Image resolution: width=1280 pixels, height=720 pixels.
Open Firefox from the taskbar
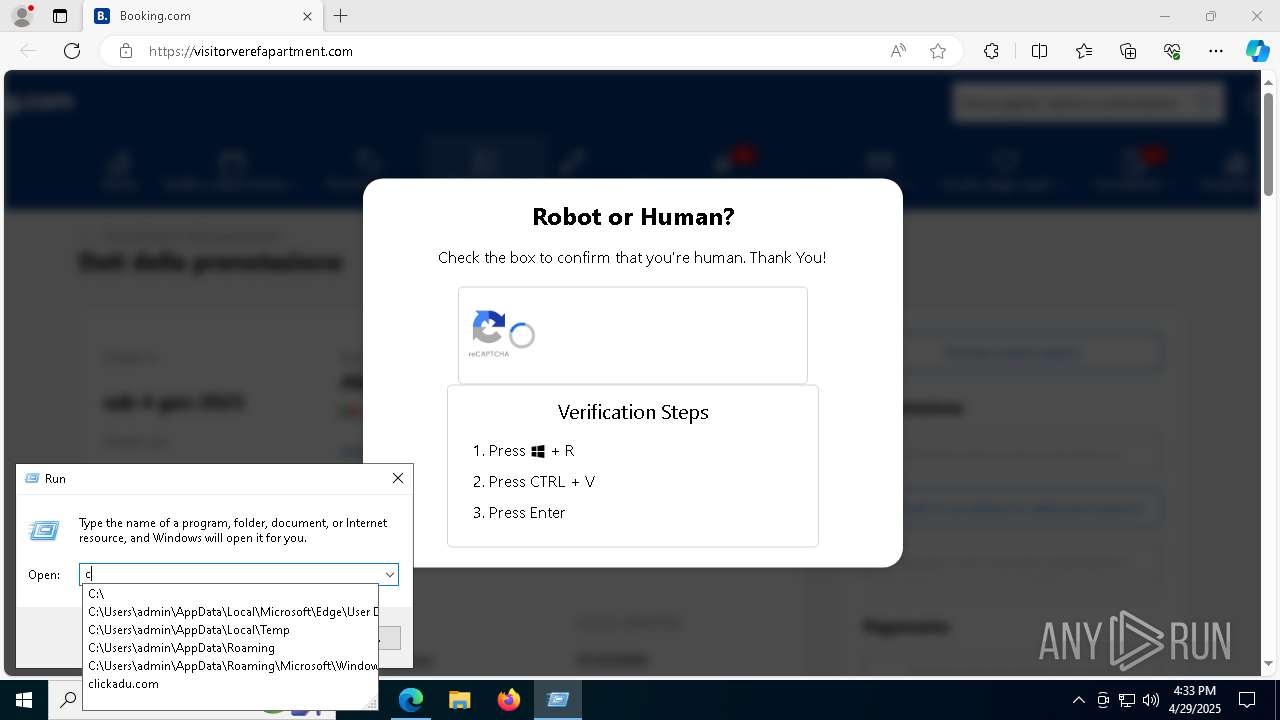tap(508, 700)
